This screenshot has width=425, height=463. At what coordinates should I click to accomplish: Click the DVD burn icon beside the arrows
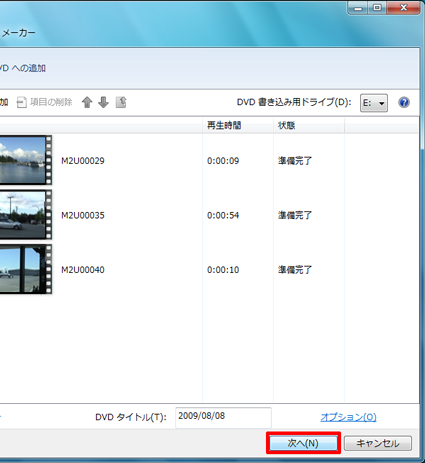(121, 102)
